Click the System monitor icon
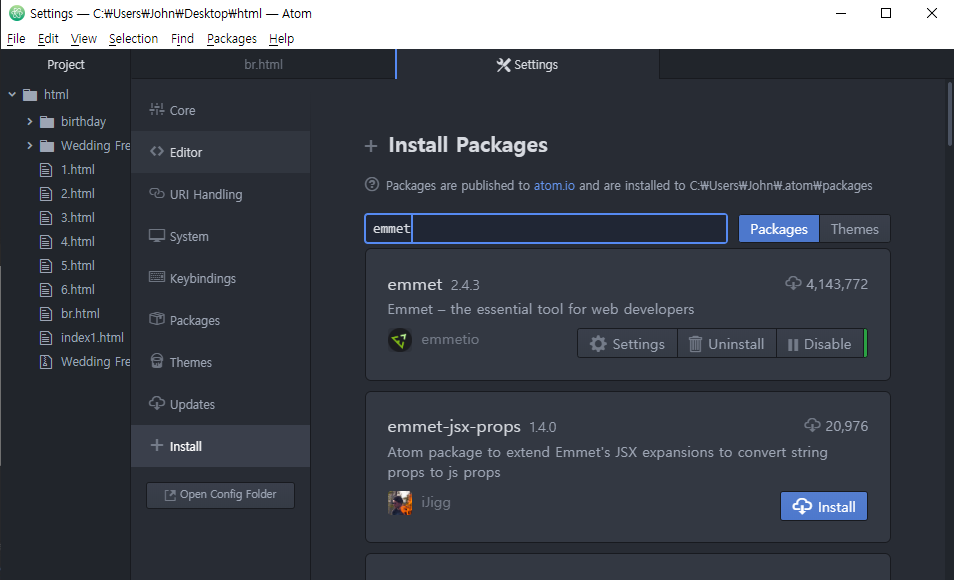The image size is (954, 580). (x=156, y=236)
